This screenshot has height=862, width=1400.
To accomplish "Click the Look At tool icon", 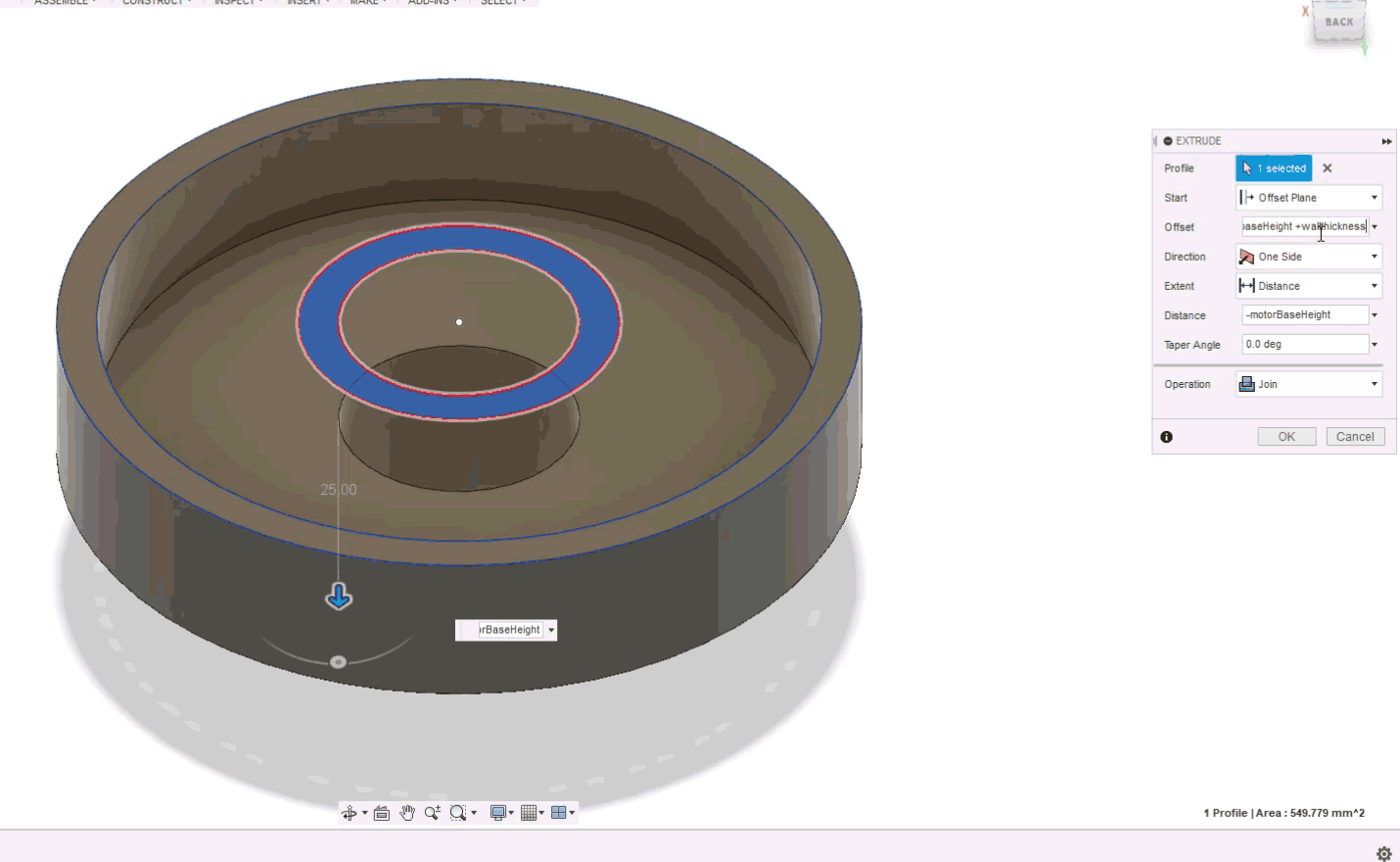I will [x=382, y=813].
